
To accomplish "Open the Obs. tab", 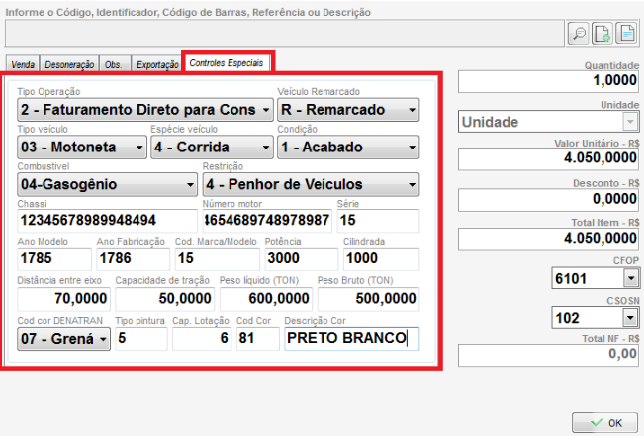I will click(x=114, y=63).
